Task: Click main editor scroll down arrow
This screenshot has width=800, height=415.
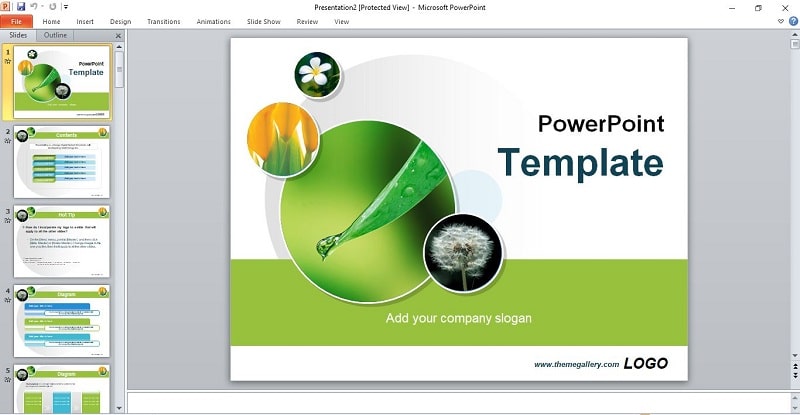Action: tap(795, 356)
